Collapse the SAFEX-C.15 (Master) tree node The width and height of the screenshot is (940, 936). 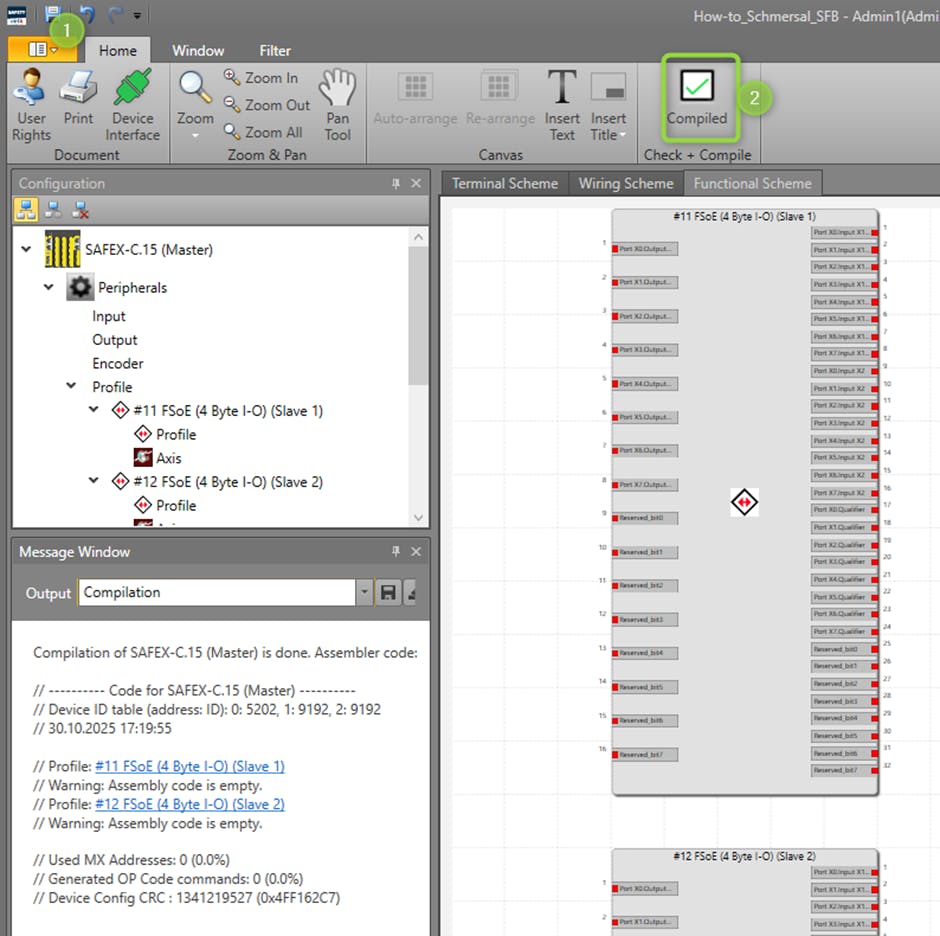pyautogui.click(x=27, y=249)
